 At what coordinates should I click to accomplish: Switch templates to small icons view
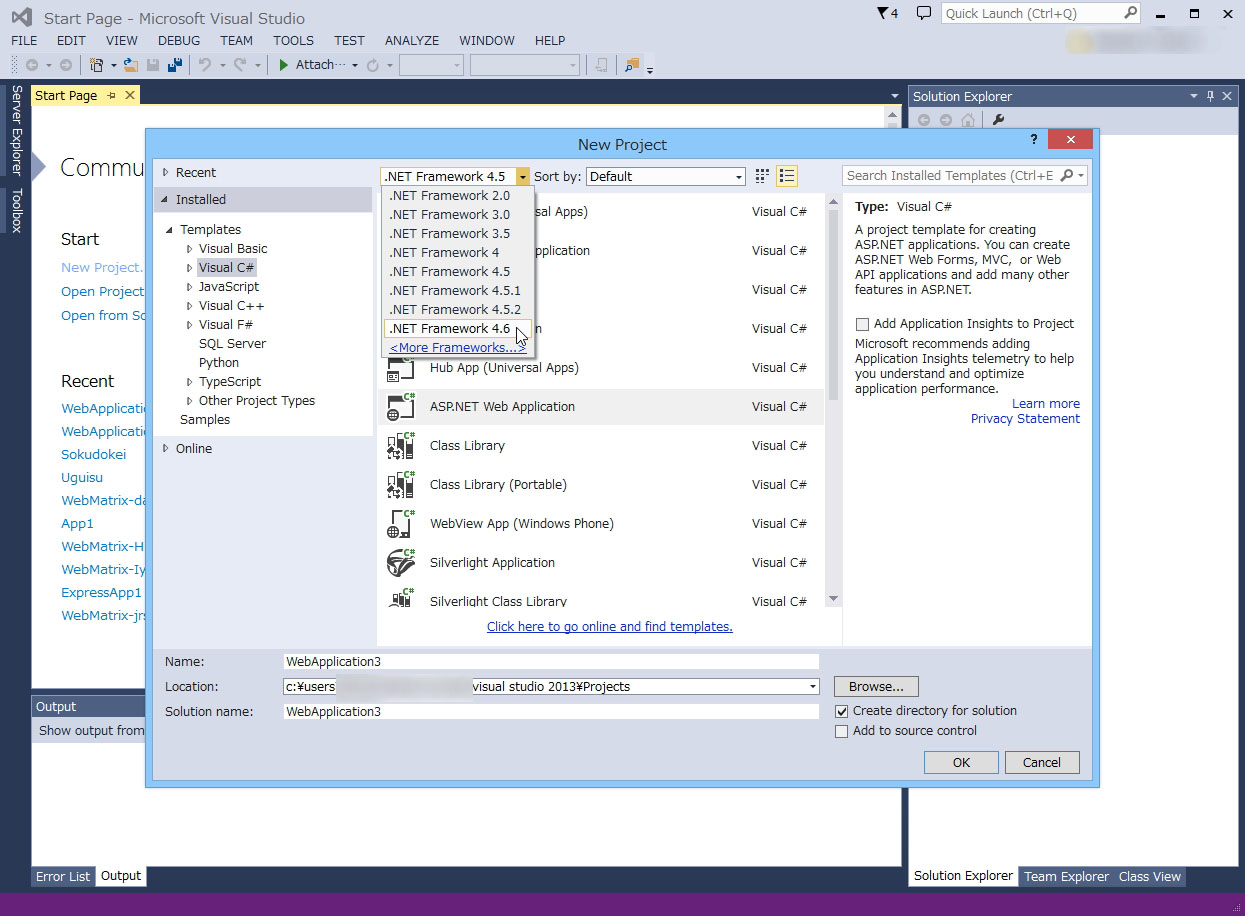click(762, 176)
